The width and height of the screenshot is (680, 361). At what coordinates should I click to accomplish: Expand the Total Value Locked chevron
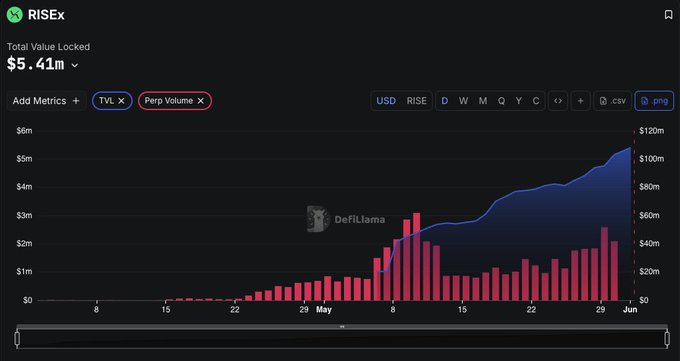click(75, 66)
